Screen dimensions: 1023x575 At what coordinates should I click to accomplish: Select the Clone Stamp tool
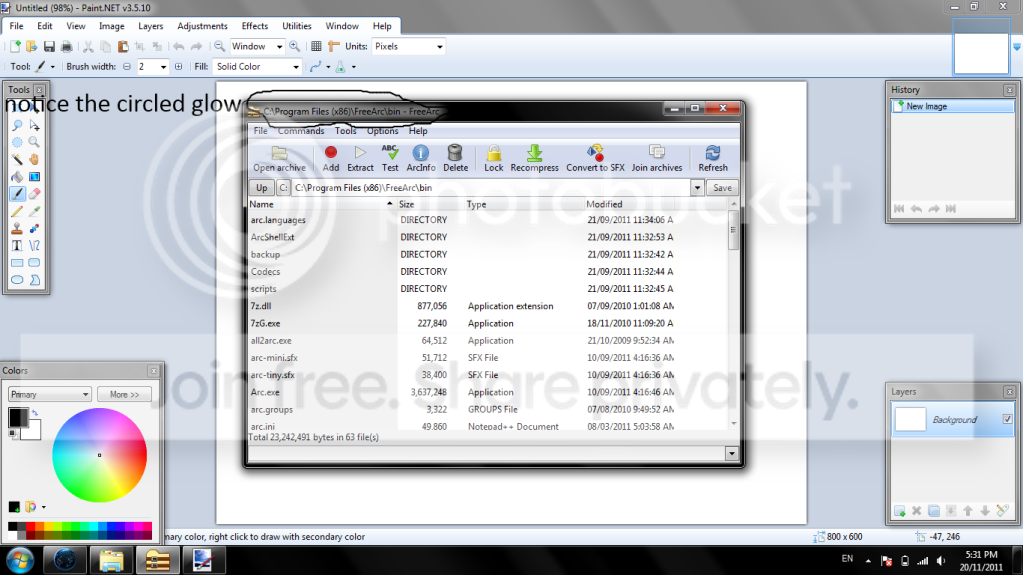tap(17, 228)
